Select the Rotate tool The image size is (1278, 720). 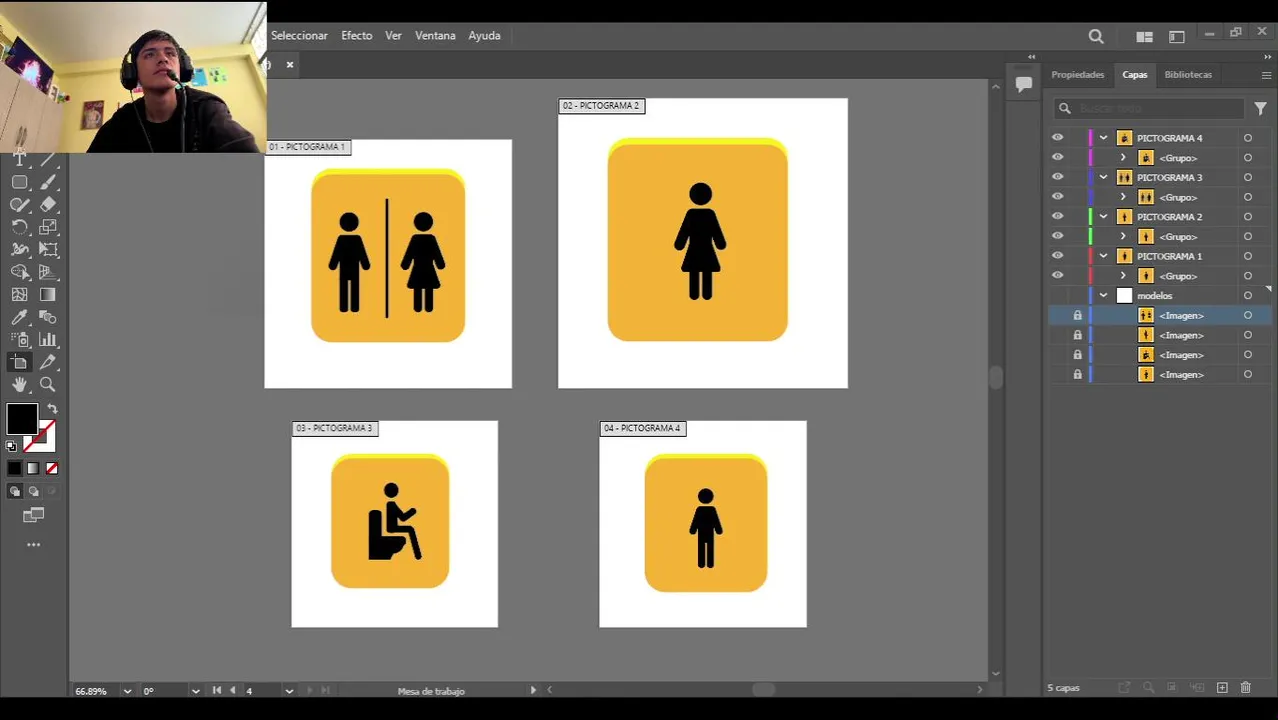[19, 227]
